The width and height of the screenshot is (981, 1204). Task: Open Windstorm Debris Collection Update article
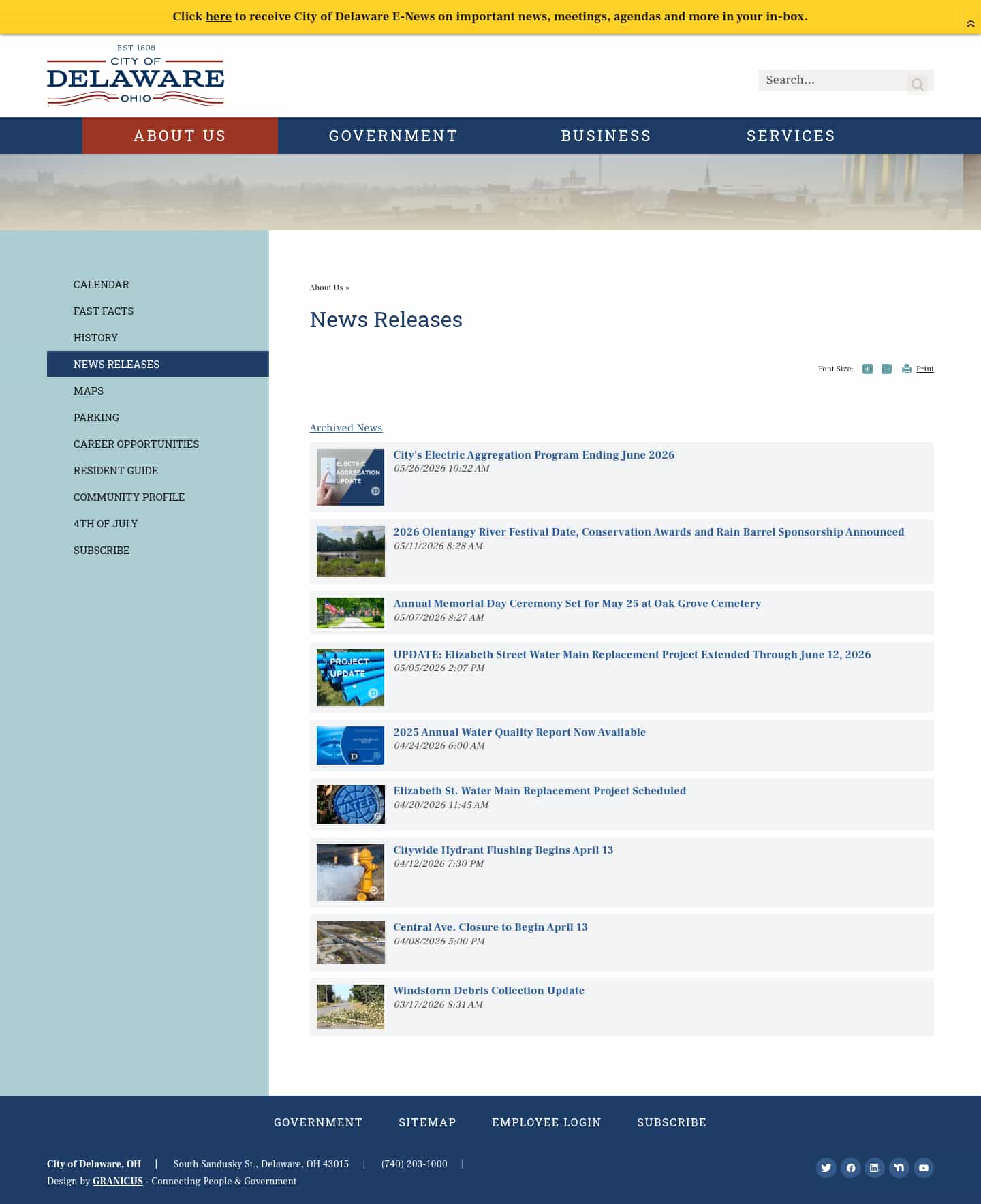click(488, 990)
